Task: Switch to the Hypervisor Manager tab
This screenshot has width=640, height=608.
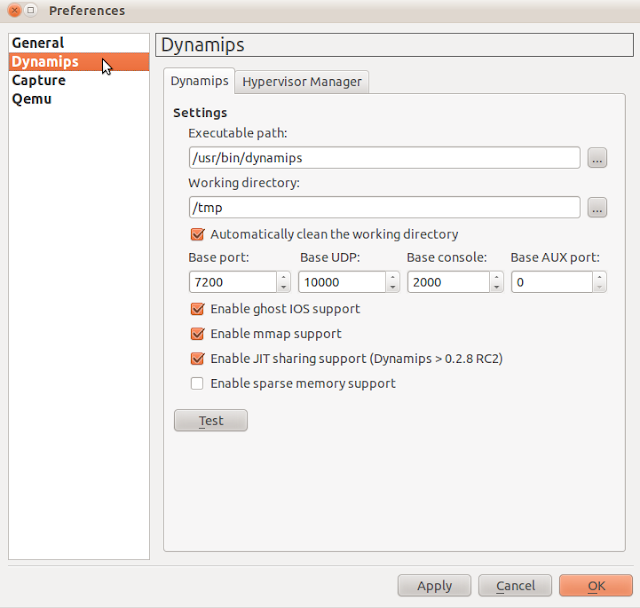Action: 302,82
